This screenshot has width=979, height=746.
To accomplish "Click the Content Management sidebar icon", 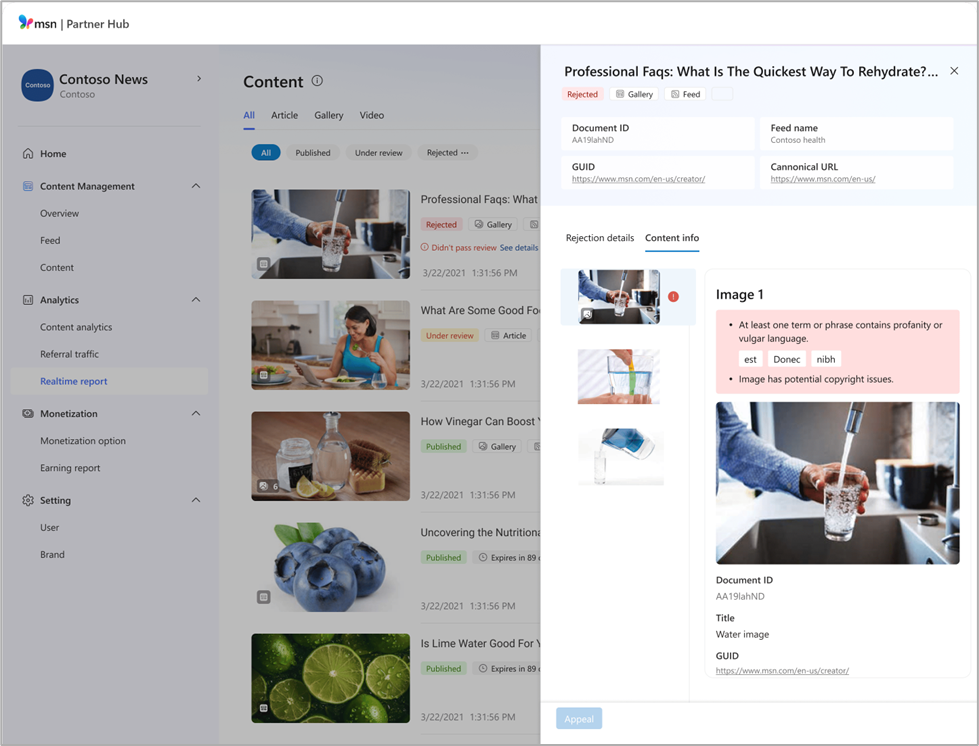I will point(29,186).
